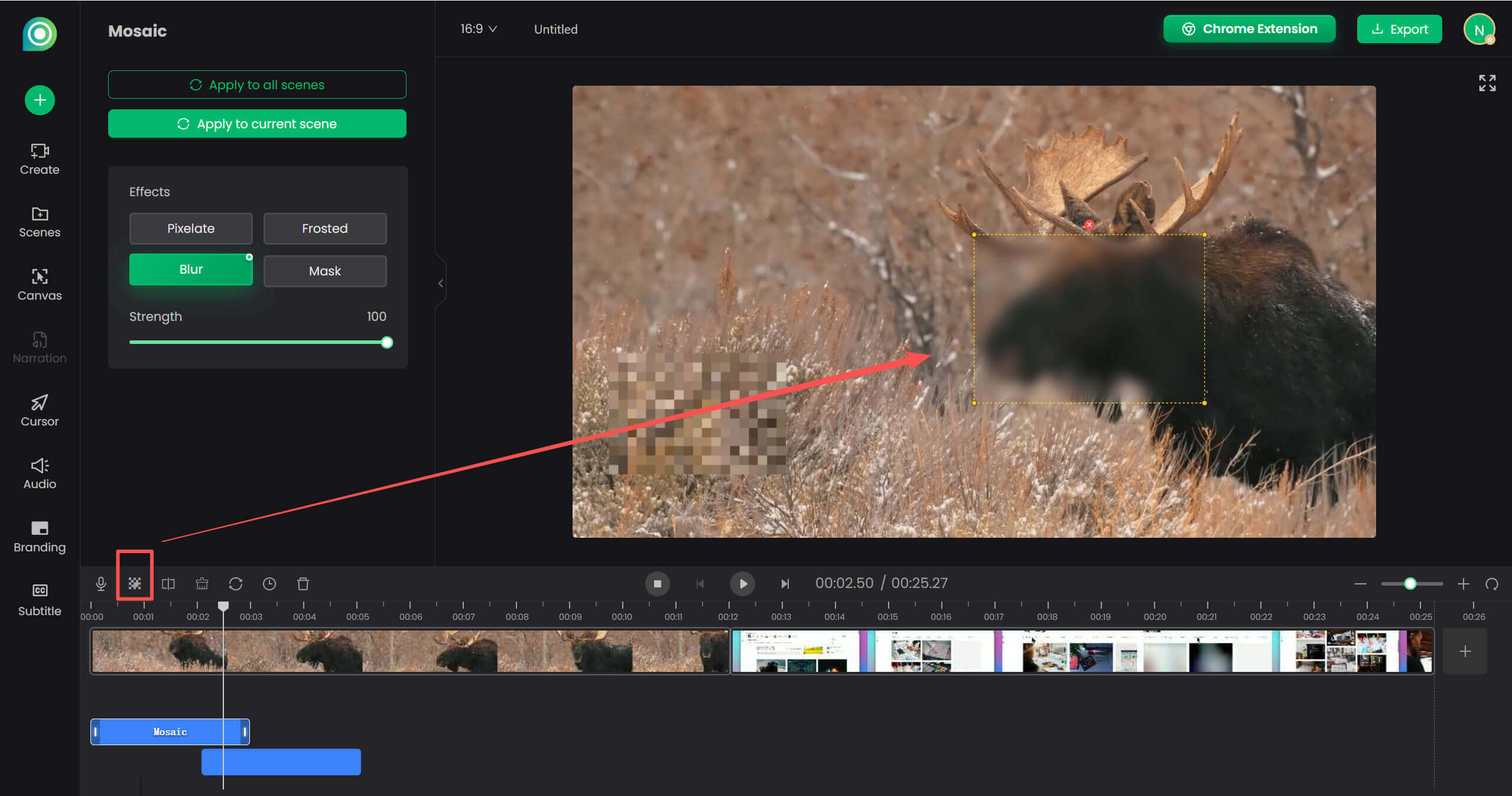Split the clip using the split icon
Image resolution: width=1512 pixels, height=796 pixels.
click(x=168, y=583)
